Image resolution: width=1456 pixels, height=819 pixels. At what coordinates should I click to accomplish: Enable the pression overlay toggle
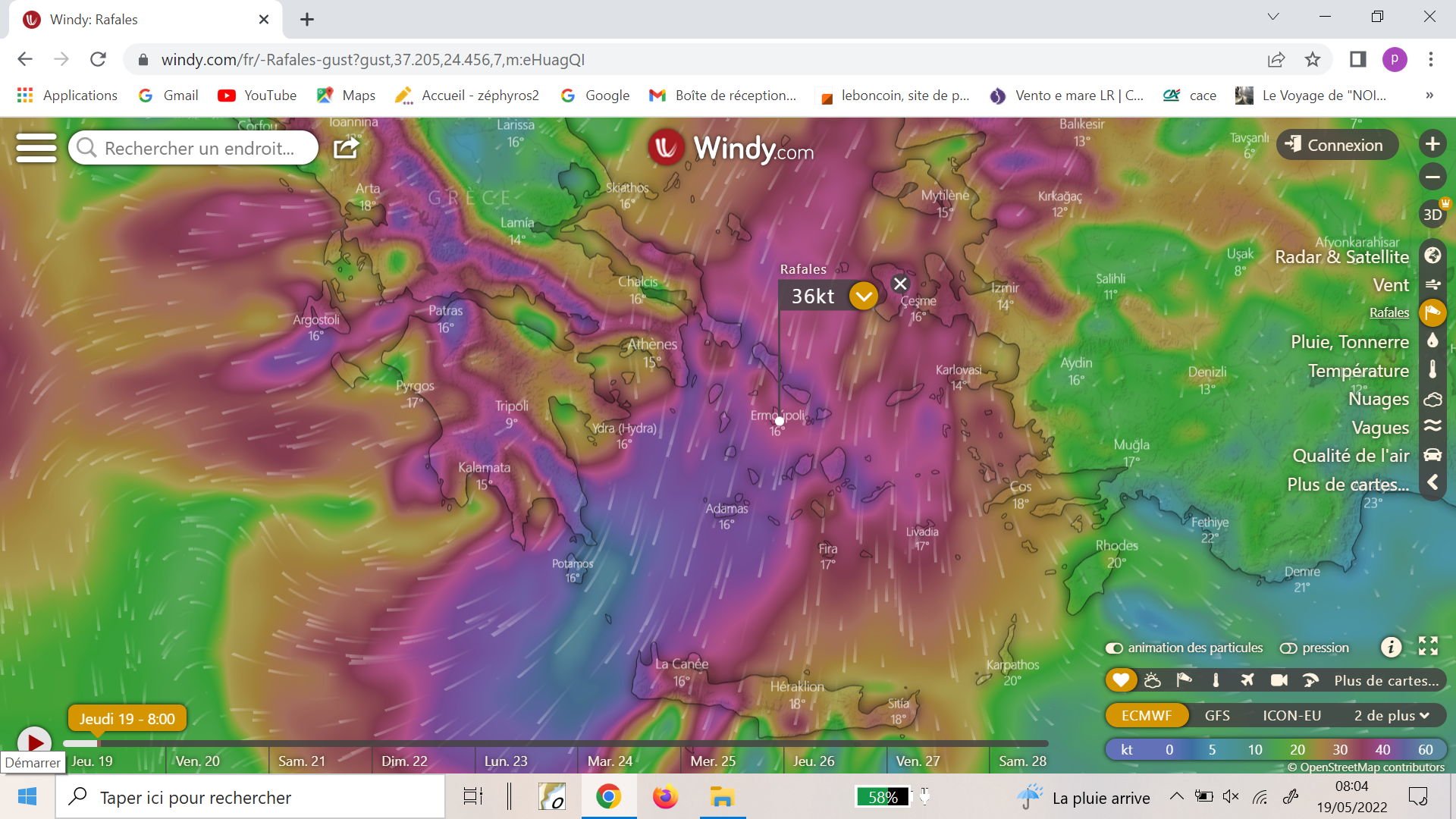[x=1288, y=648]
